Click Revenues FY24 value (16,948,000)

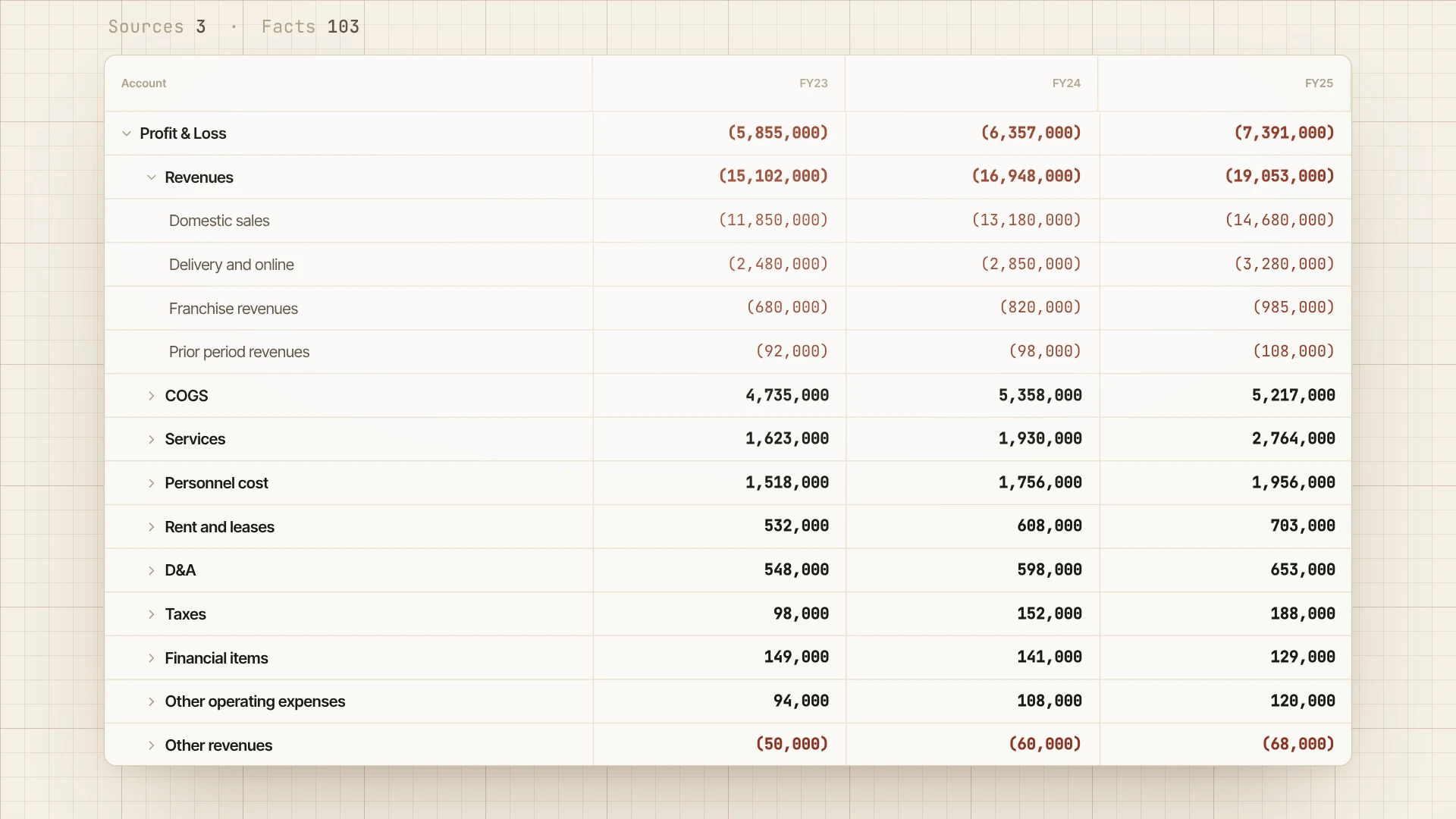coord(1027,176)
